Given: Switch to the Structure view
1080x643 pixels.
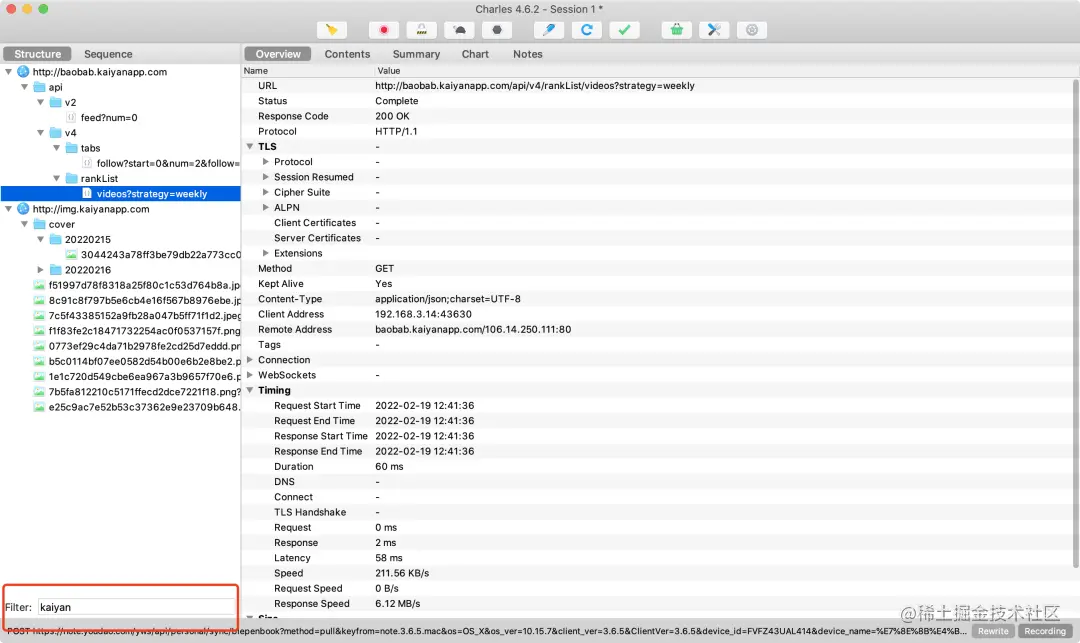Looking at the screenshot, I should pyautogui.click(x=37, y=54).
